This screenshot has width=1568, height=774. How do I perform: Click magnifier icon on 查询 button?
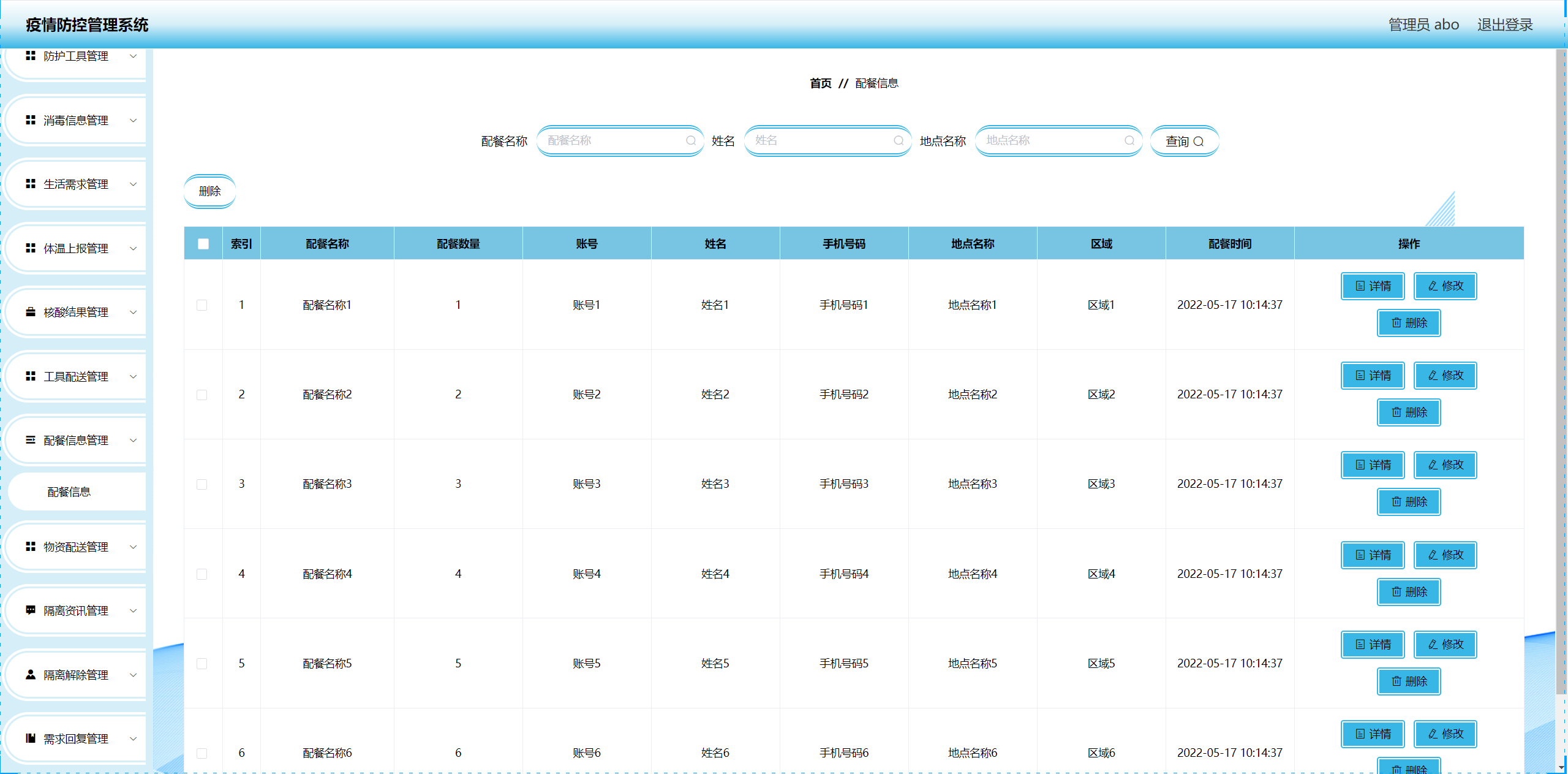[1199, 142]
